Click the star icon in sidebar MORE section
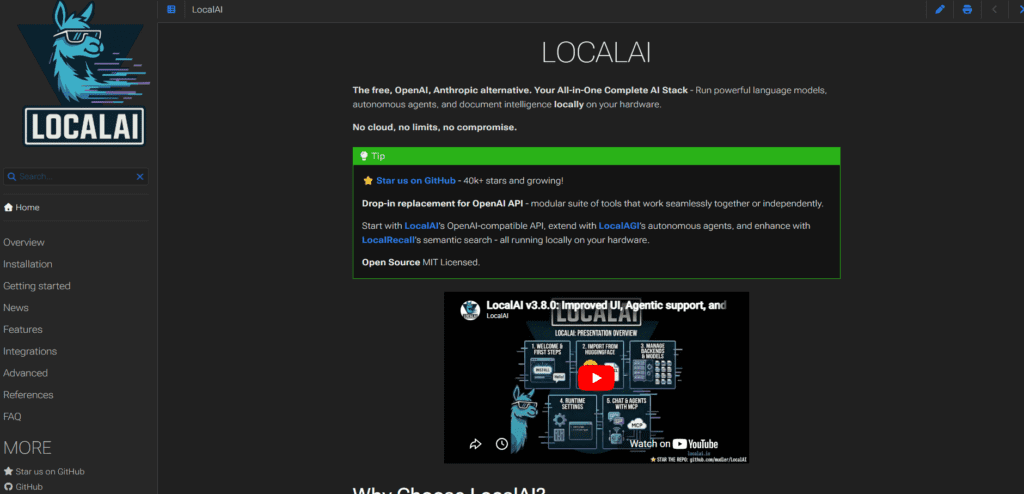 [x=8, y=471]
